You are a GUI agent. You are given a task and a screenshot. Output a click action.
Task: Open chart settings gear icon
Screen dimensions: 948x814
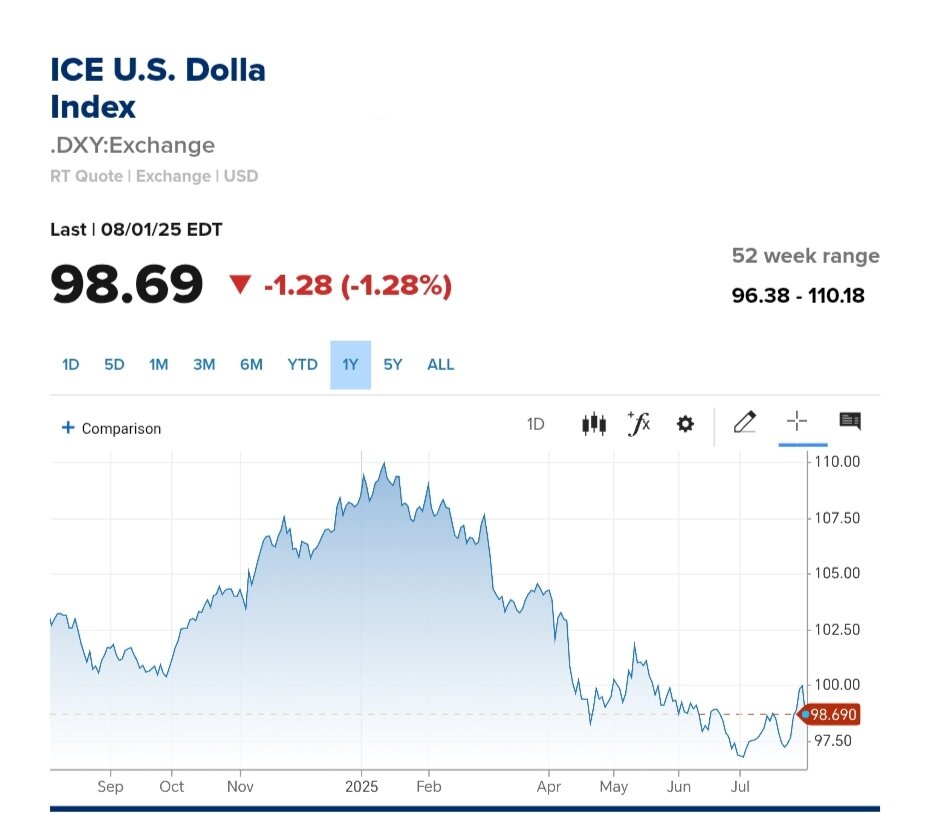pos(685,424)
